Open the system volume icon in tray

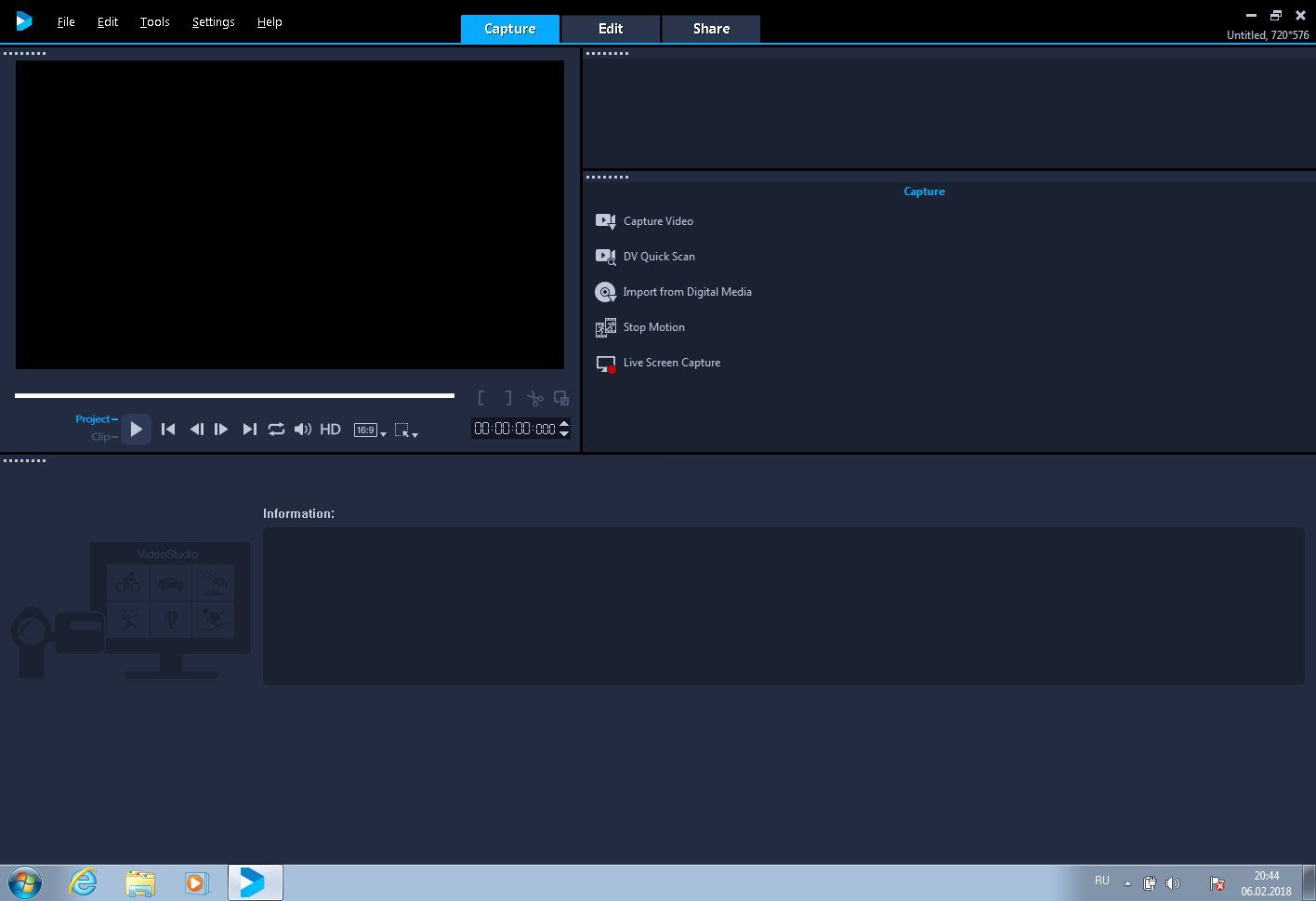pos(1173,883)
